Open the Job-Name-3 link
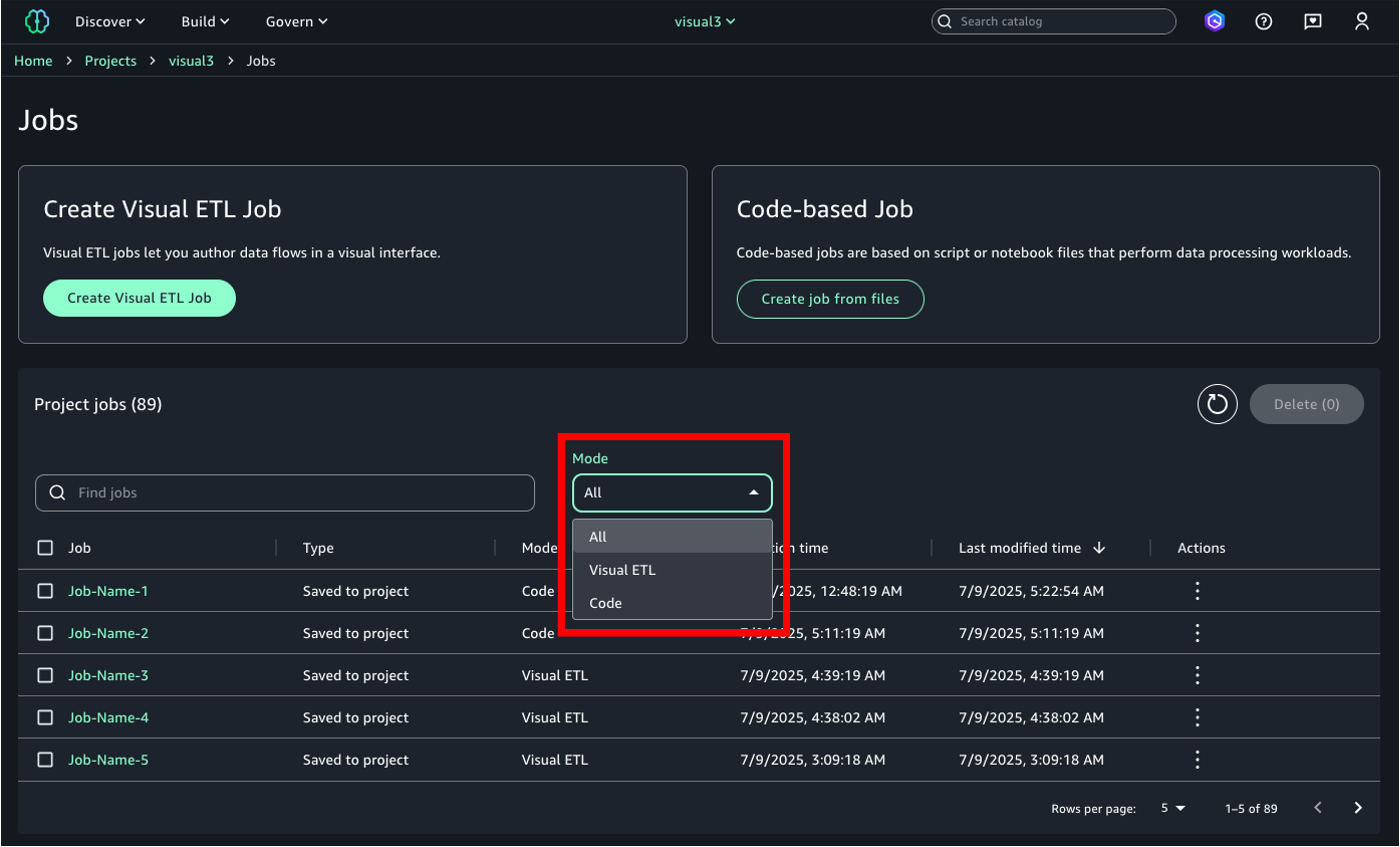 click(x=108, y=675)
